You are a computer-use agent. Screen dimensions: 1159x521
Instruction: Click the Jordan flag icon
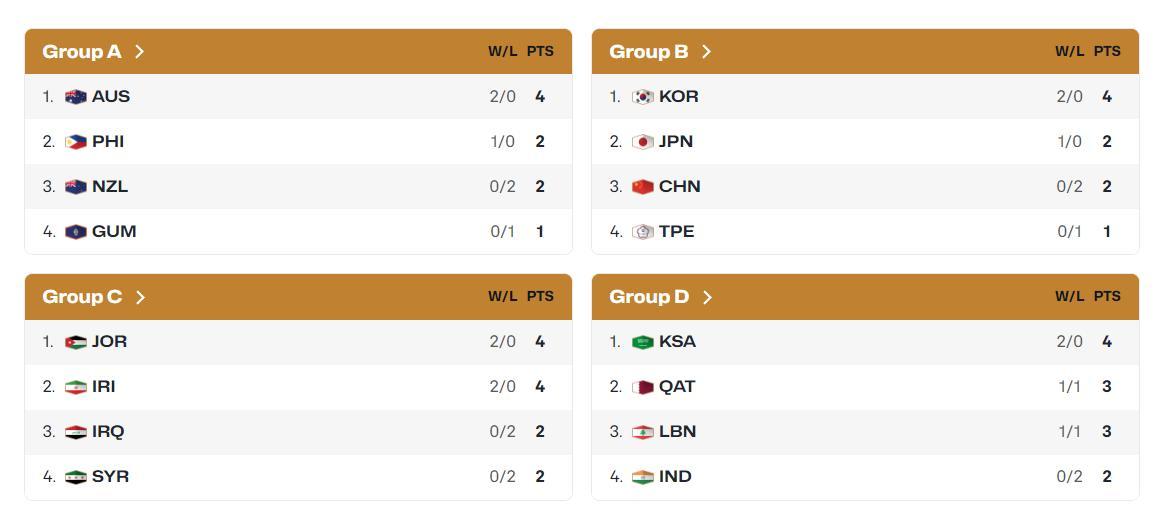pos(75,342)
